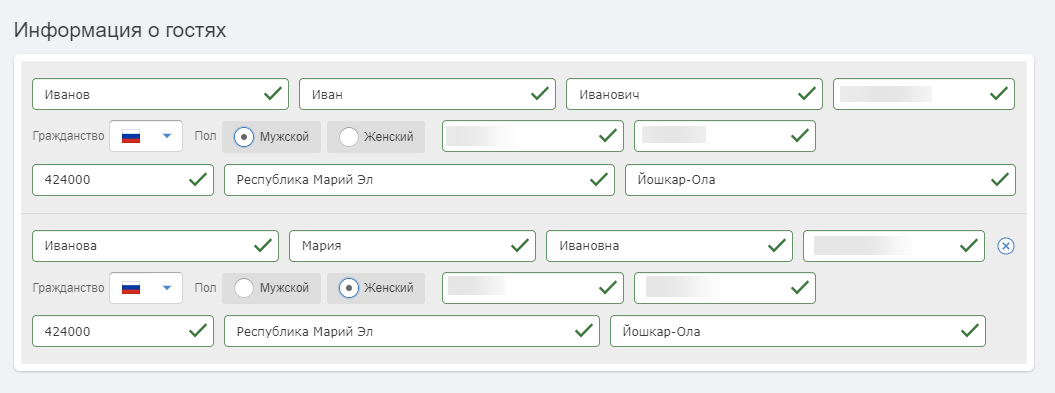Viewport: 1055px width, 393px height.
Task: Click the Иванович patronymic field
Action: 694,94
